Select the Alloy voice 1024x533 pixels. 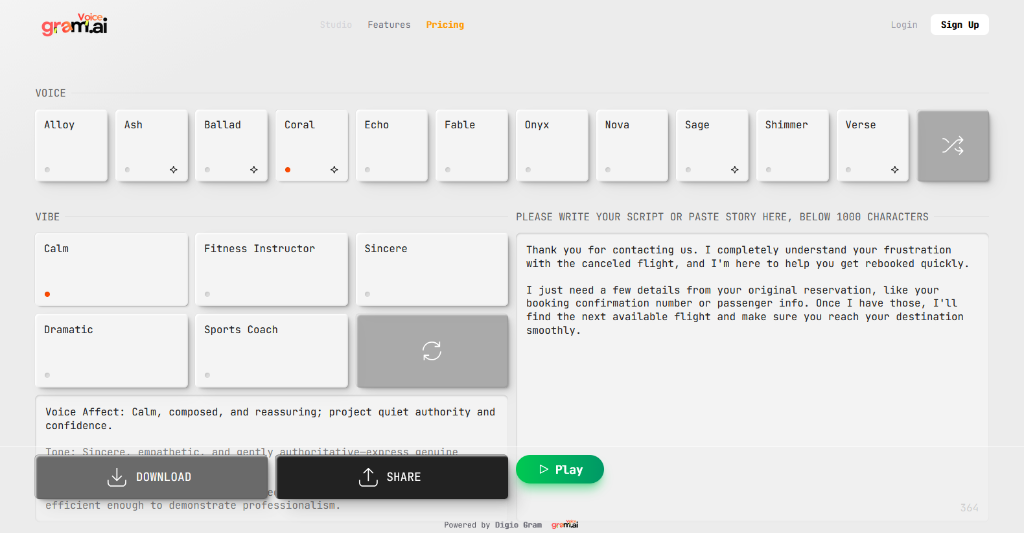71,145
